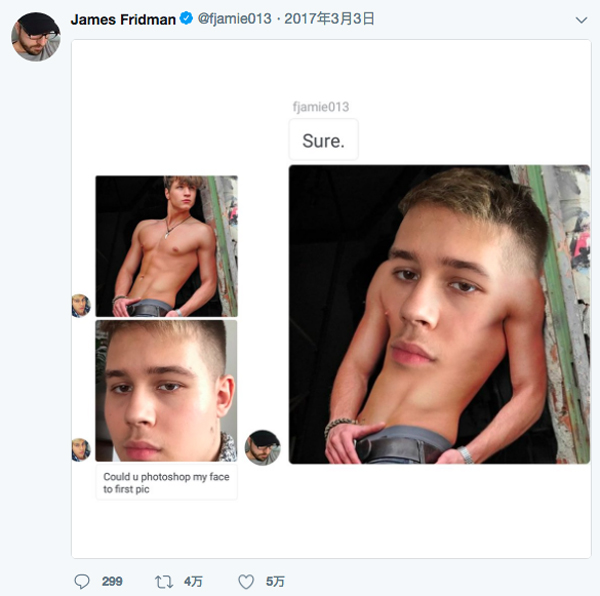Open the shirtless torso thumbnail
The width and height of the screenshot is (600, 596).
[x=166, y=246]
